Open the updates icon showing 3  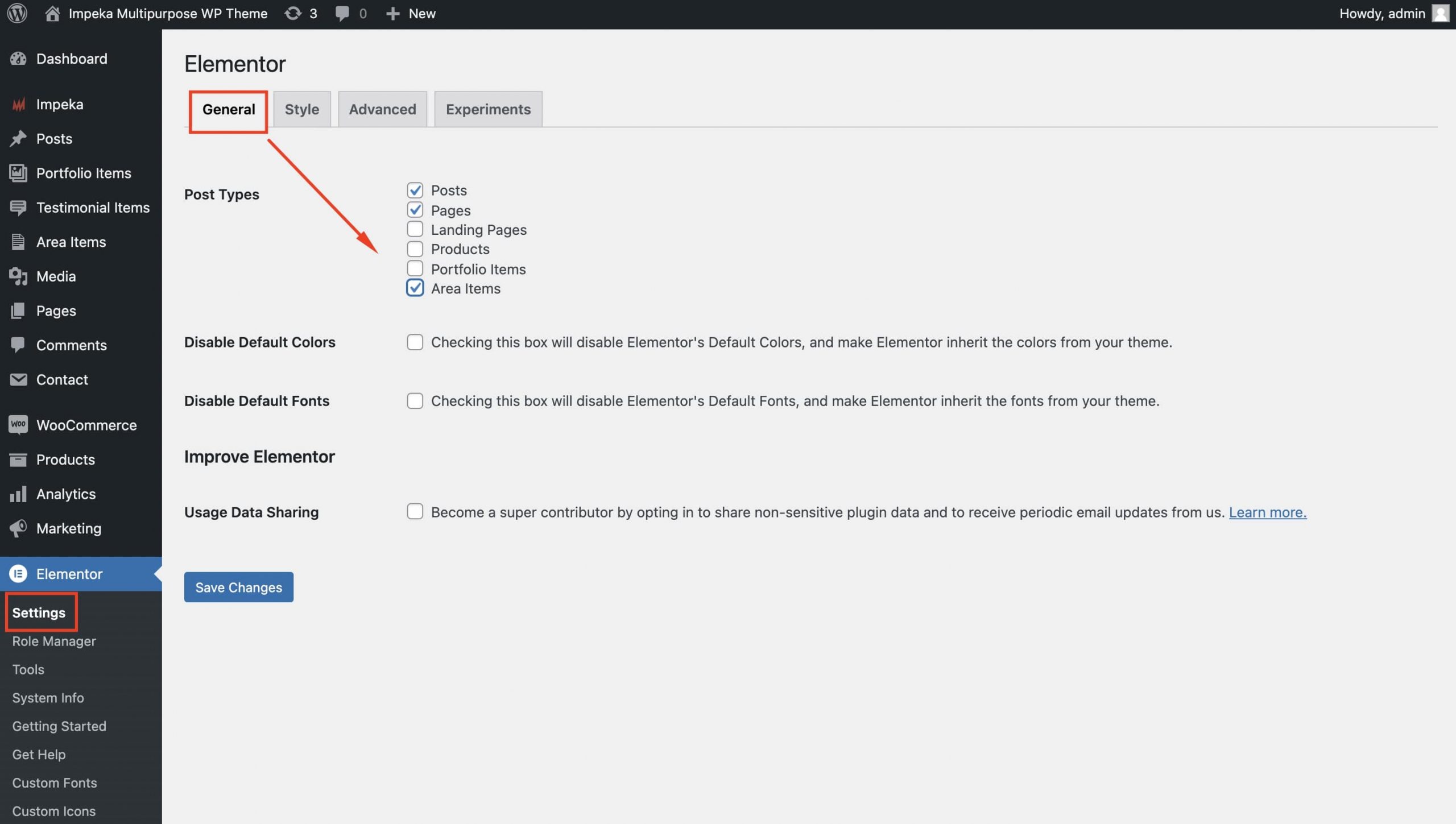pyautogui.click(x=293, y=13)
